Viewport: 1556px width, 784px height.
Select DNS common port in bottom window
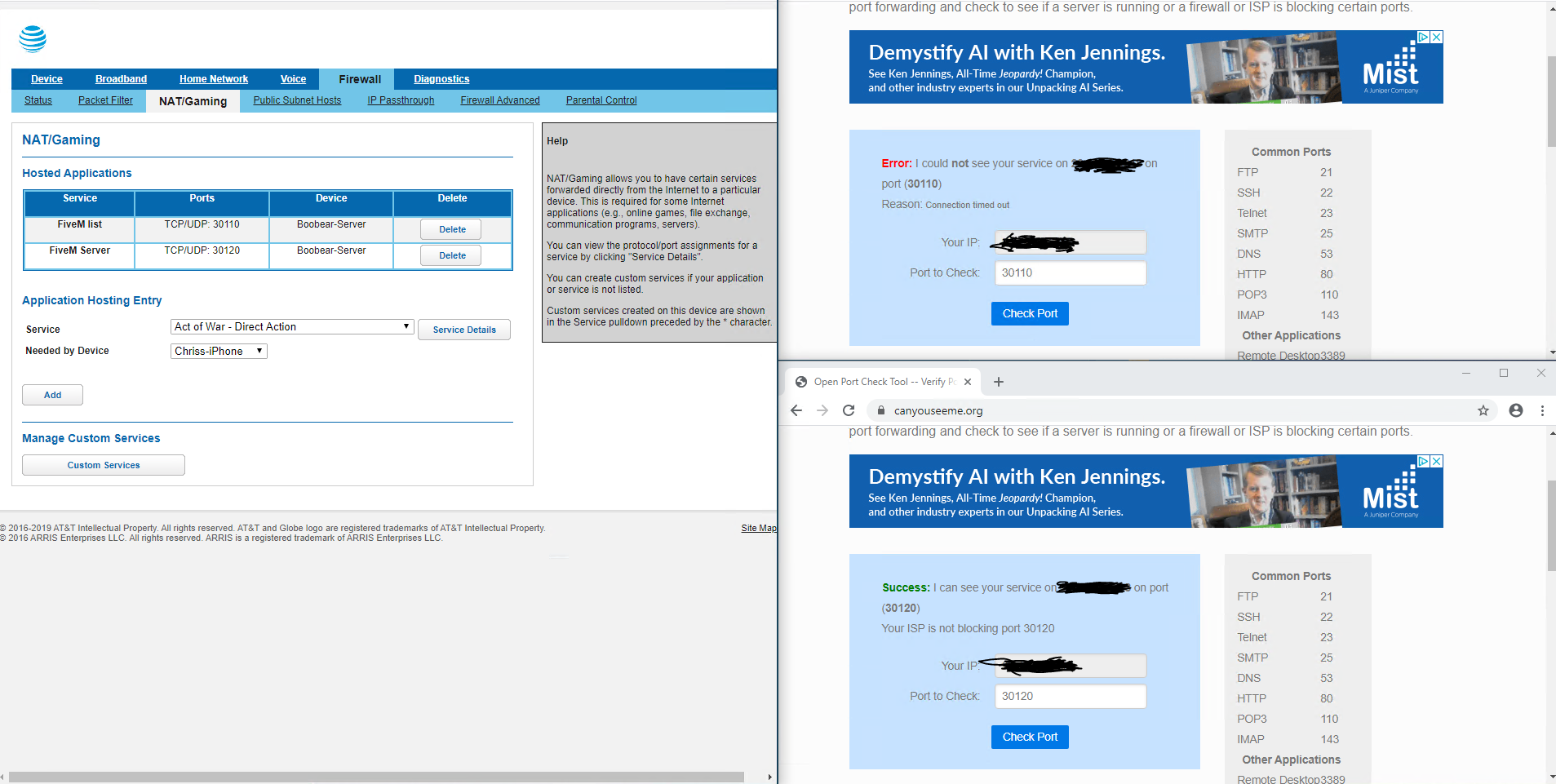(x=1248, y=678)
